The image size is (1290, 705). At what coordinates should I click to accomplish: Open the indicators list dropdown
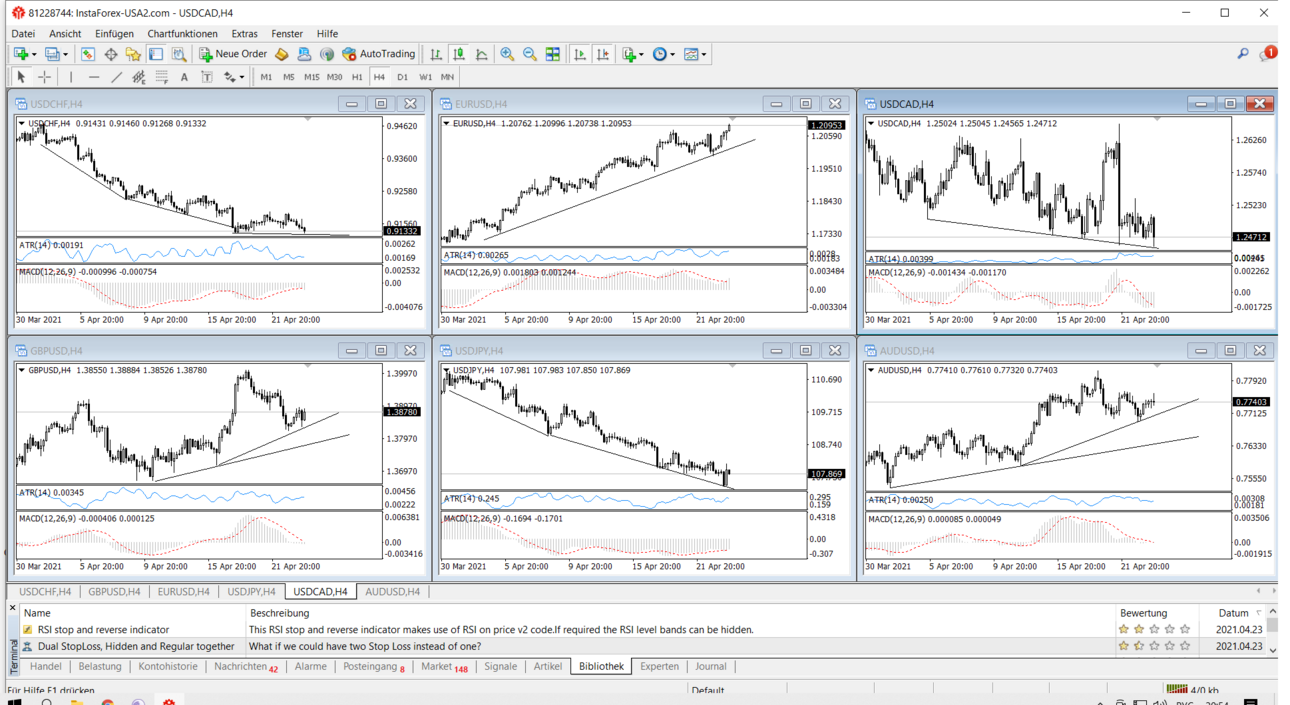click(641, 55)
